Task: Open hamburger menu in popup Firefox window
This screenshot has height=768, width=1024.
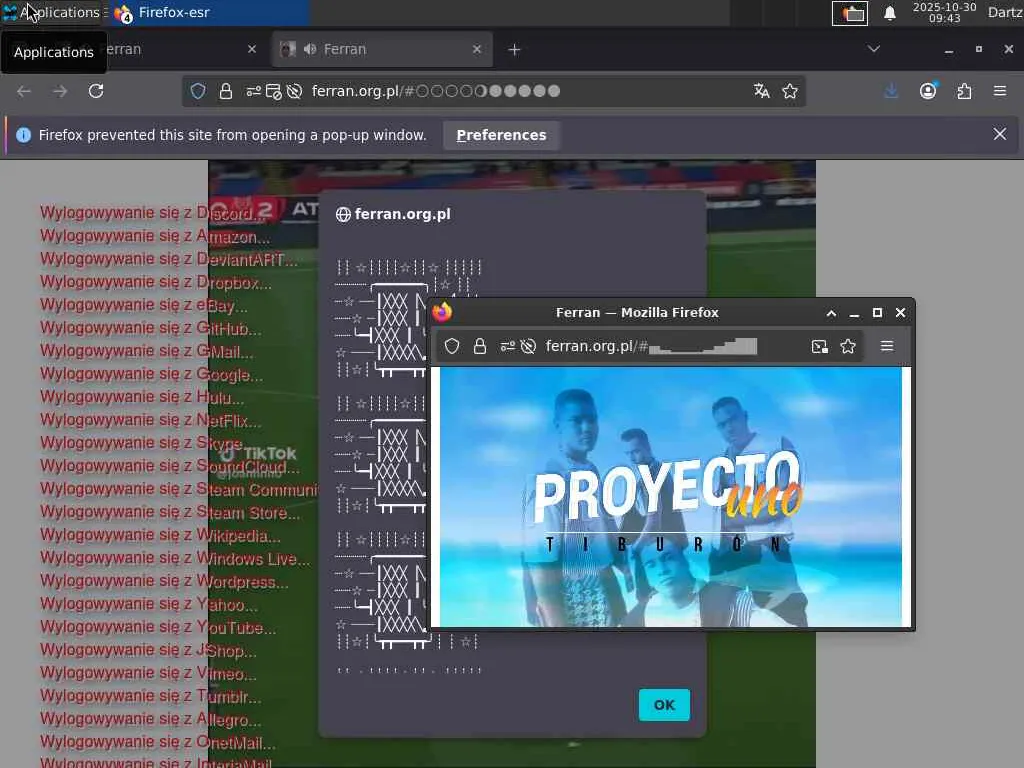Action: click(887, 346)
